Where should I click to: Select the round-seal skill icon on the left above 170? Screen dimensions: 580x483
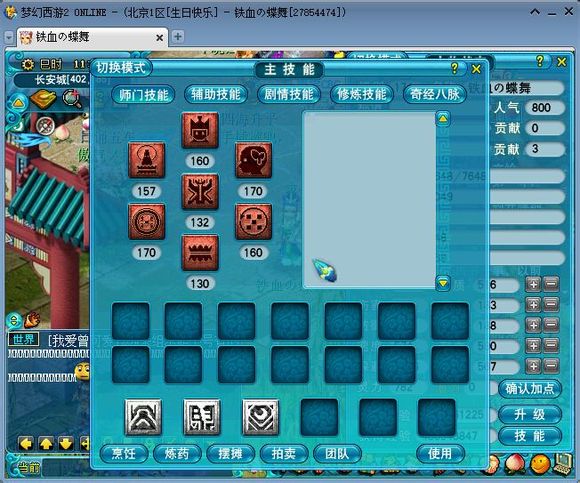pos(146,221)
